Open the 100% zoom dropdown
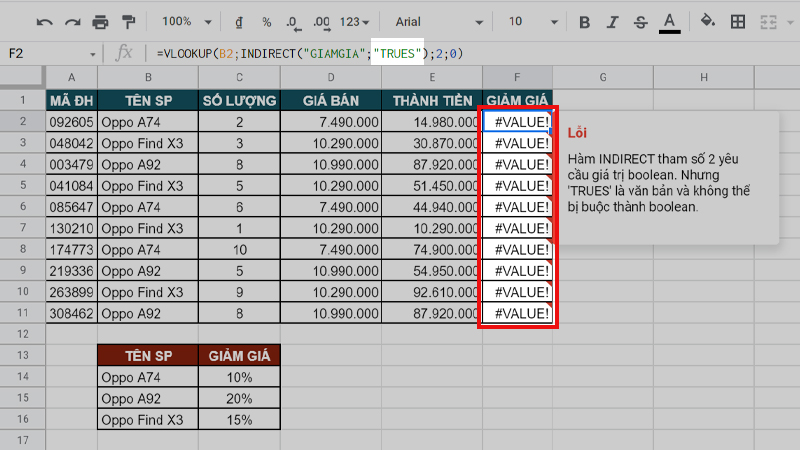800x450 pixels. pos(186,22)
